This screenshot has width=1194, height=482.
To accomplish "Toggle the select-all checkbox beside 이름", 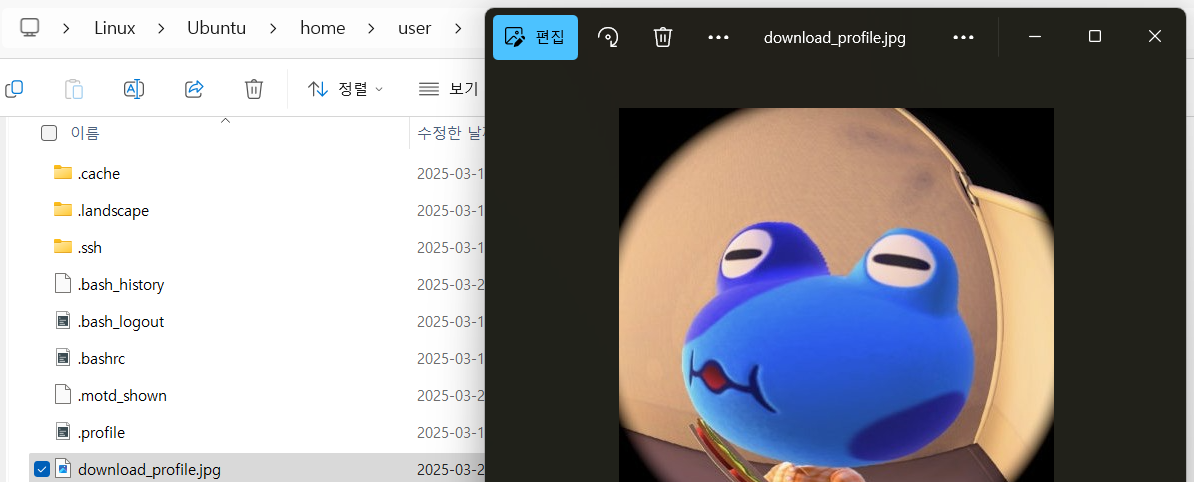I will tap(49, 133).
